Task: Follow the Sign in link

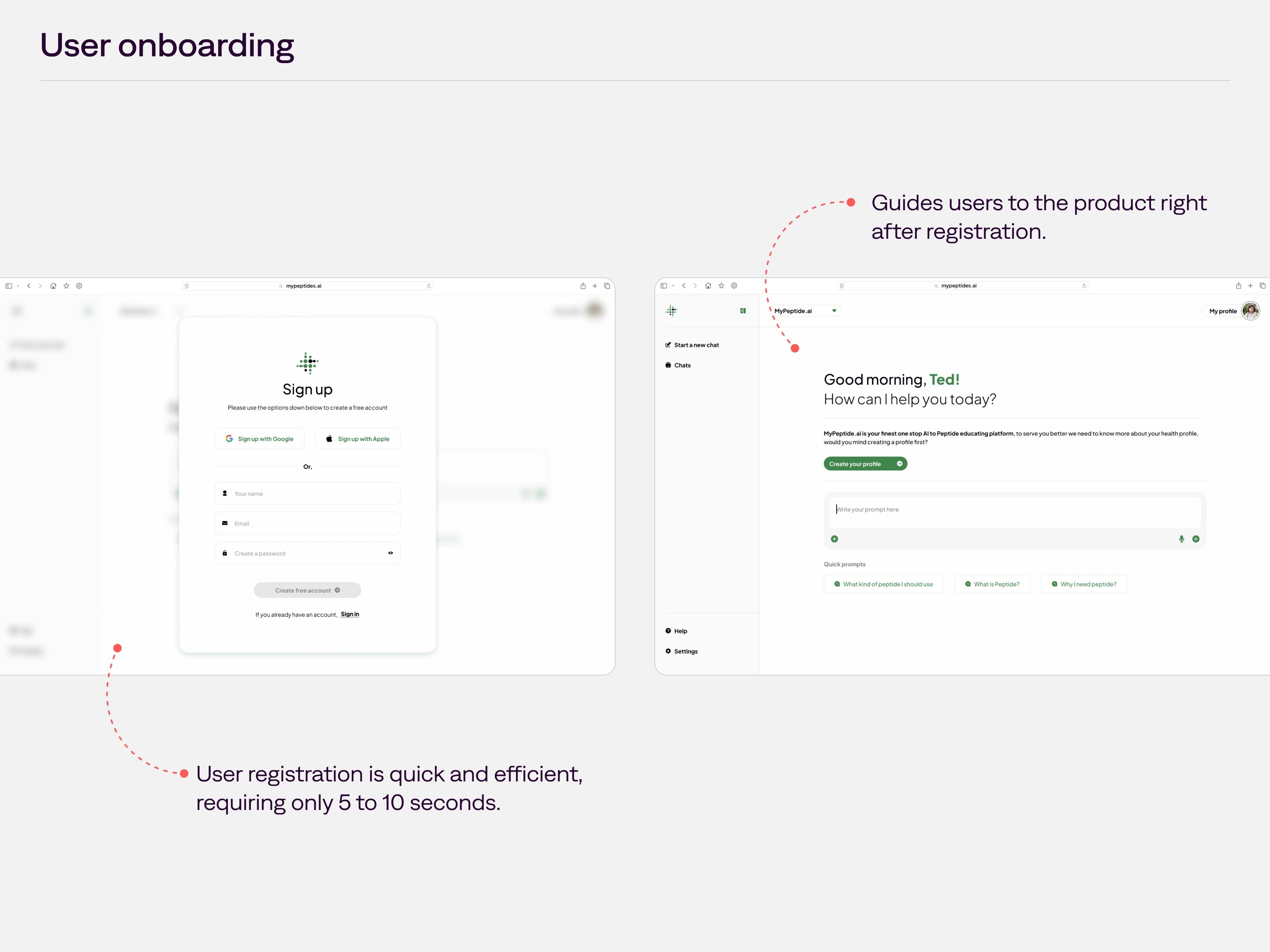Action: pyautogui.click(x=350, y=614)
